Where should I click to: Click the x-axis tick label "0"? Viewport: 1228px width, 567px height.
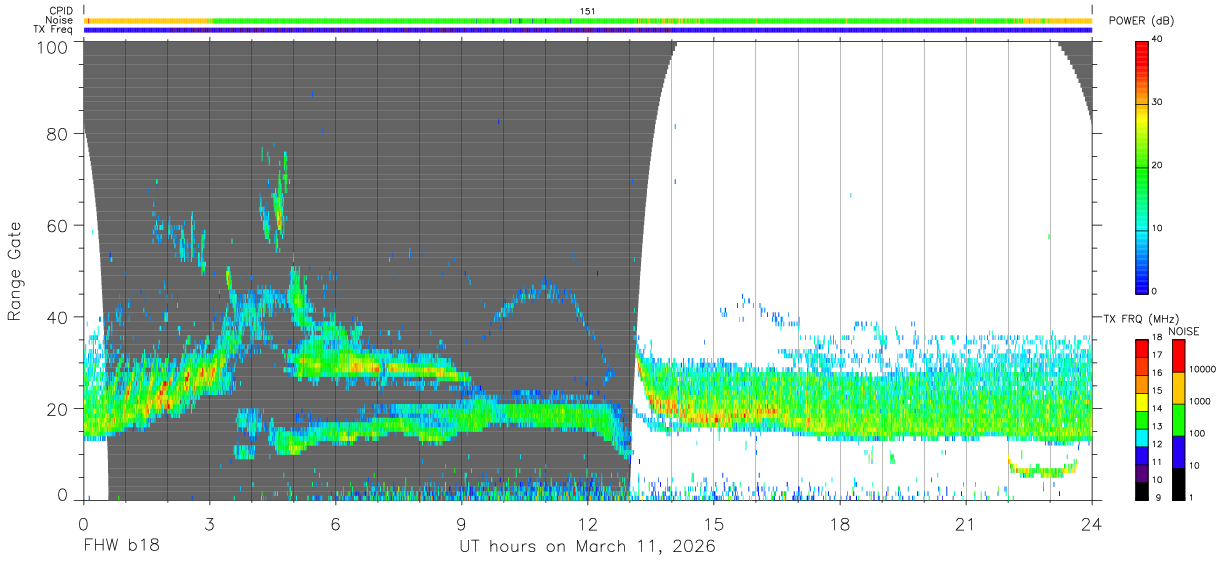(x=83, y=524)
